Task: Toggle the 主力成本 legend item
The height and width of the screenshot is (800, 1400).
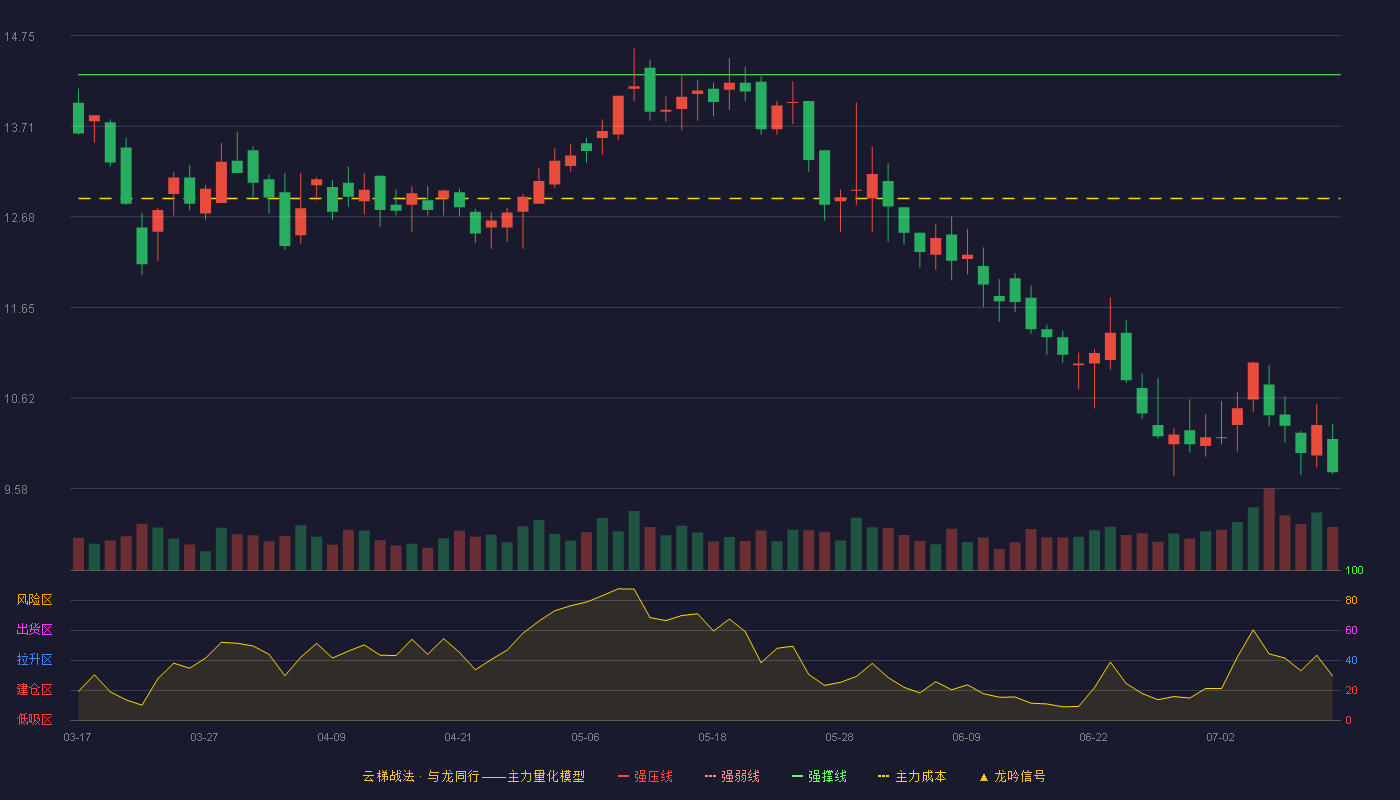Action: [x=912, y=776]
